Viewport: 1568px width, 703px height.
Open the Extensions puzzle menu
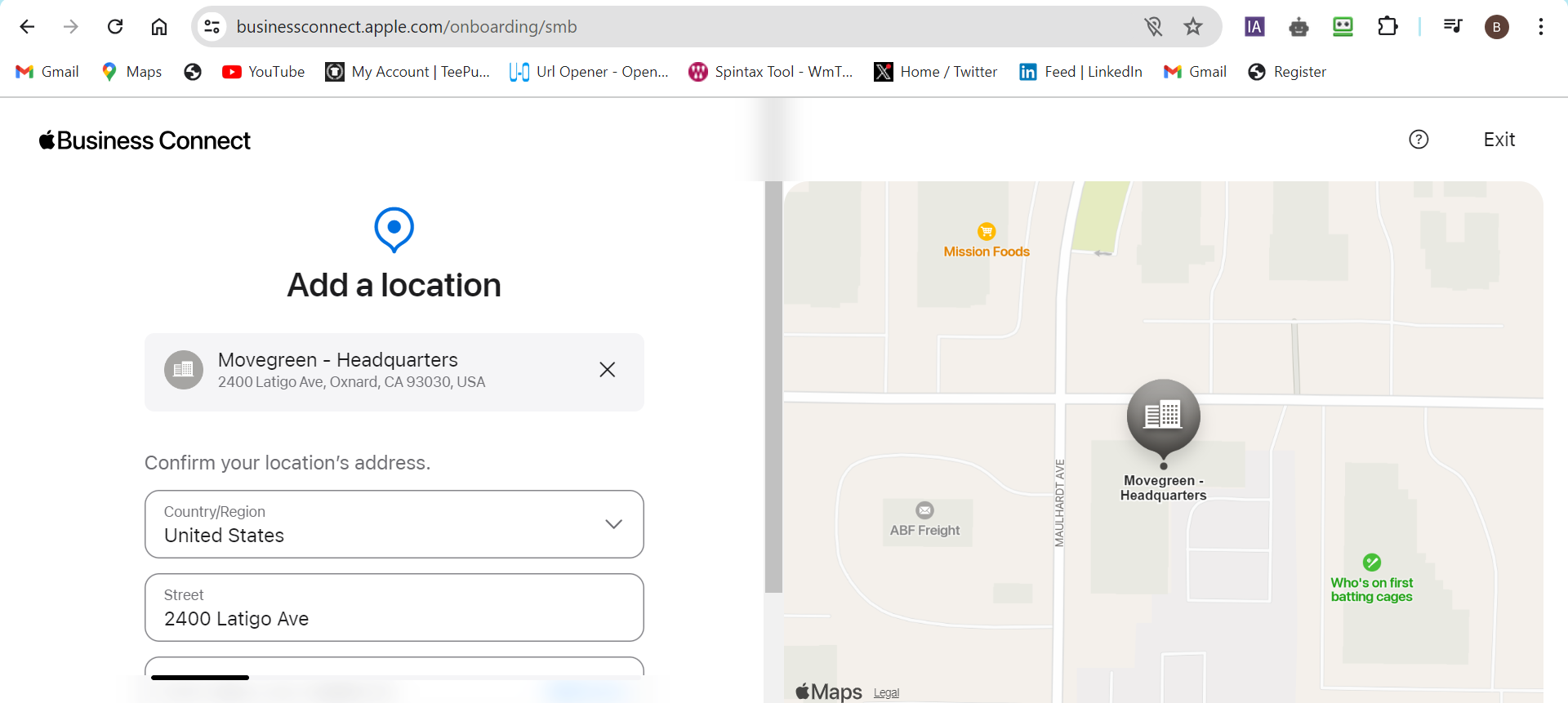pos(1388,27)
